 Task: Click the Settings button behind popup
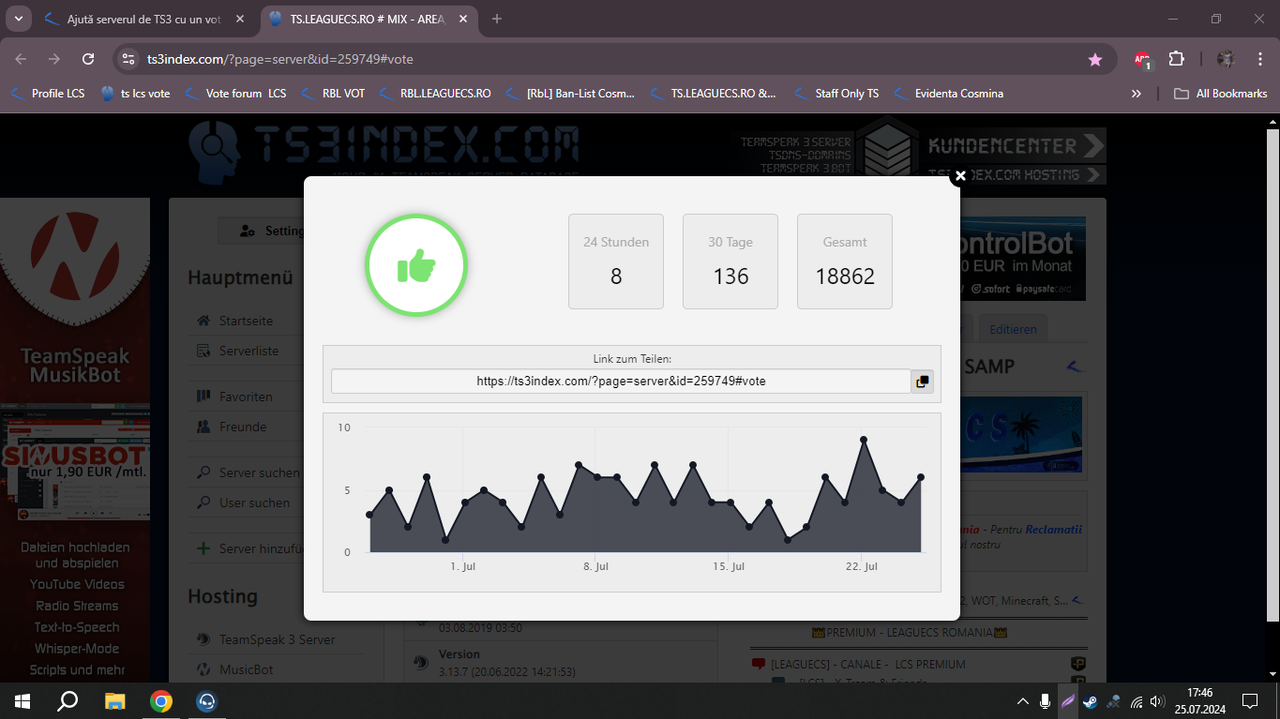coord(271,231)
